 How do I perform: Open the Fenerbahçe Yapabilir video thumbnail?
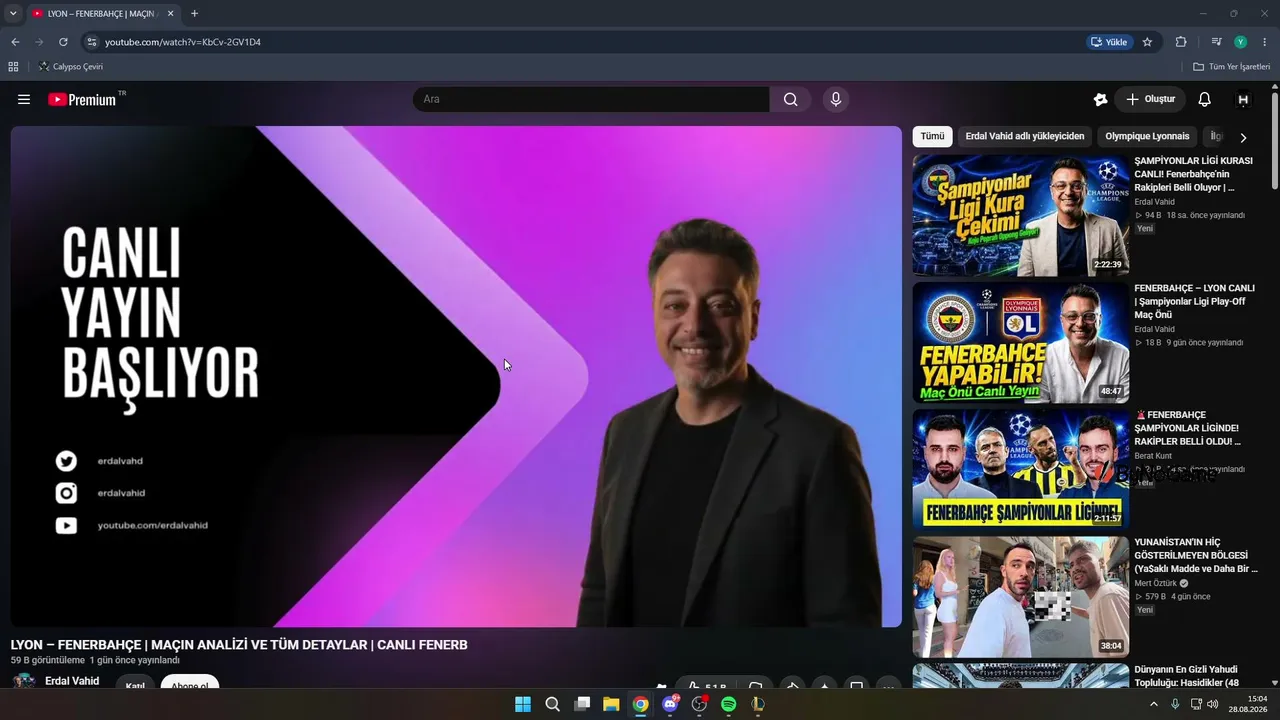(1020, 342)
